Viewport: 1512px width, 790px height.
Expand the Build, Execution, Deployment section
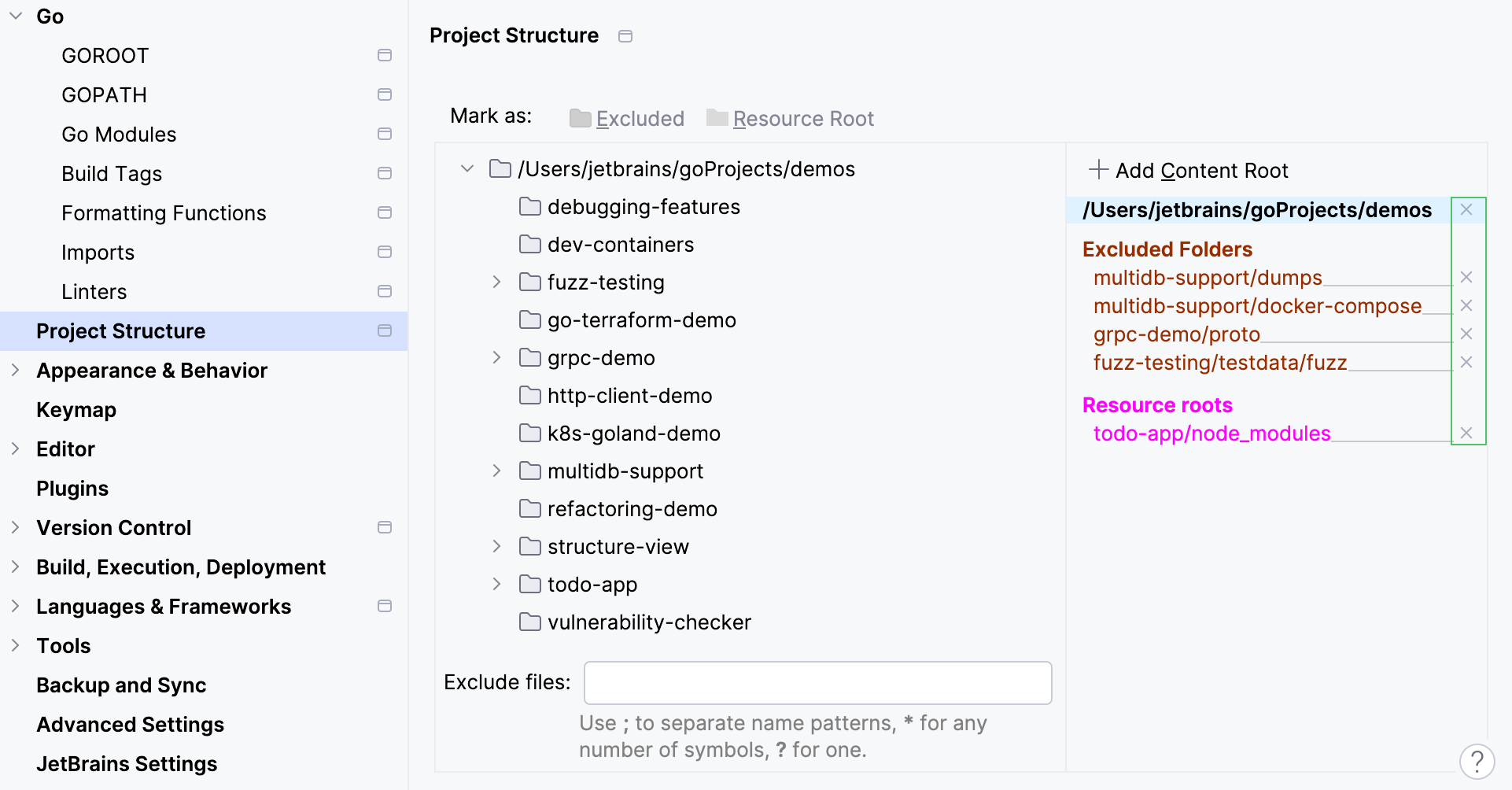14,567
